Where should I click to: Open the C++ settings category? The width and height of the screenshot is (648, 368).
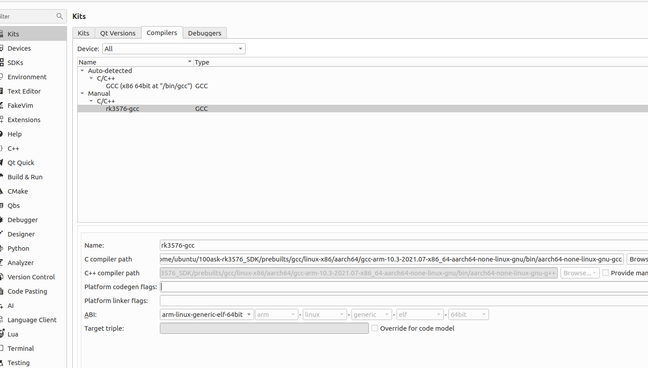[33, 148]
